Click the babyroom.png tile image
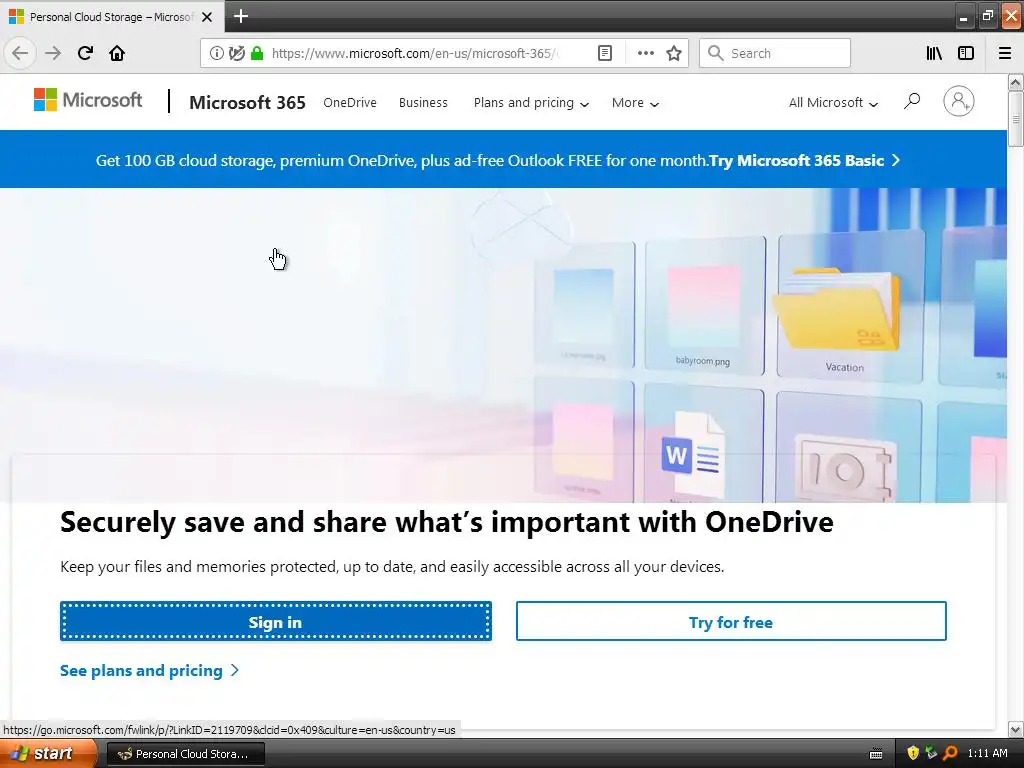This screenshot has height=768, width=1024. click(704, 306)
